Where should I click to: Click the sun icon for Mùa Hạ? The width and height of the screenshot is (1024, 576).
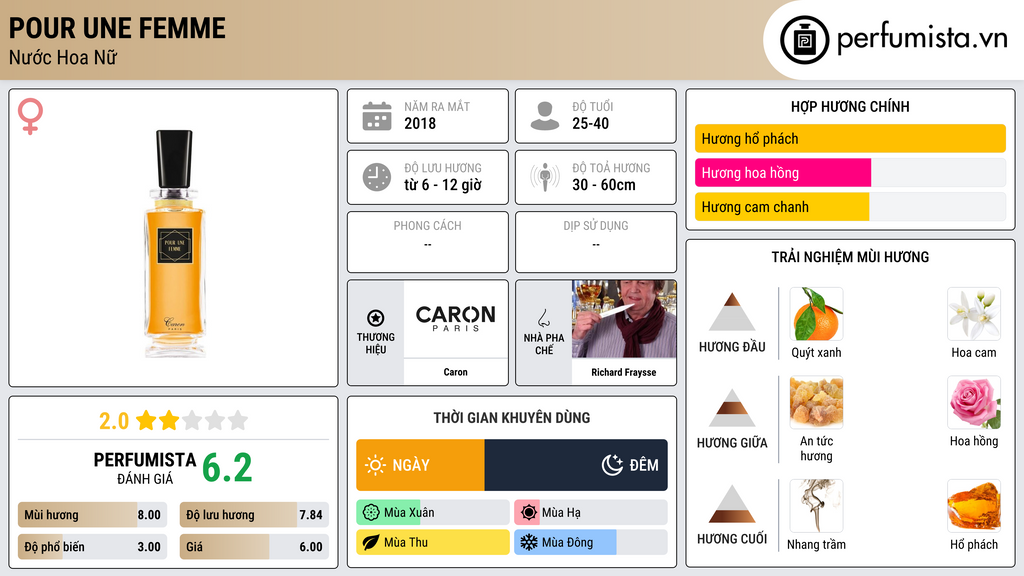529,513
